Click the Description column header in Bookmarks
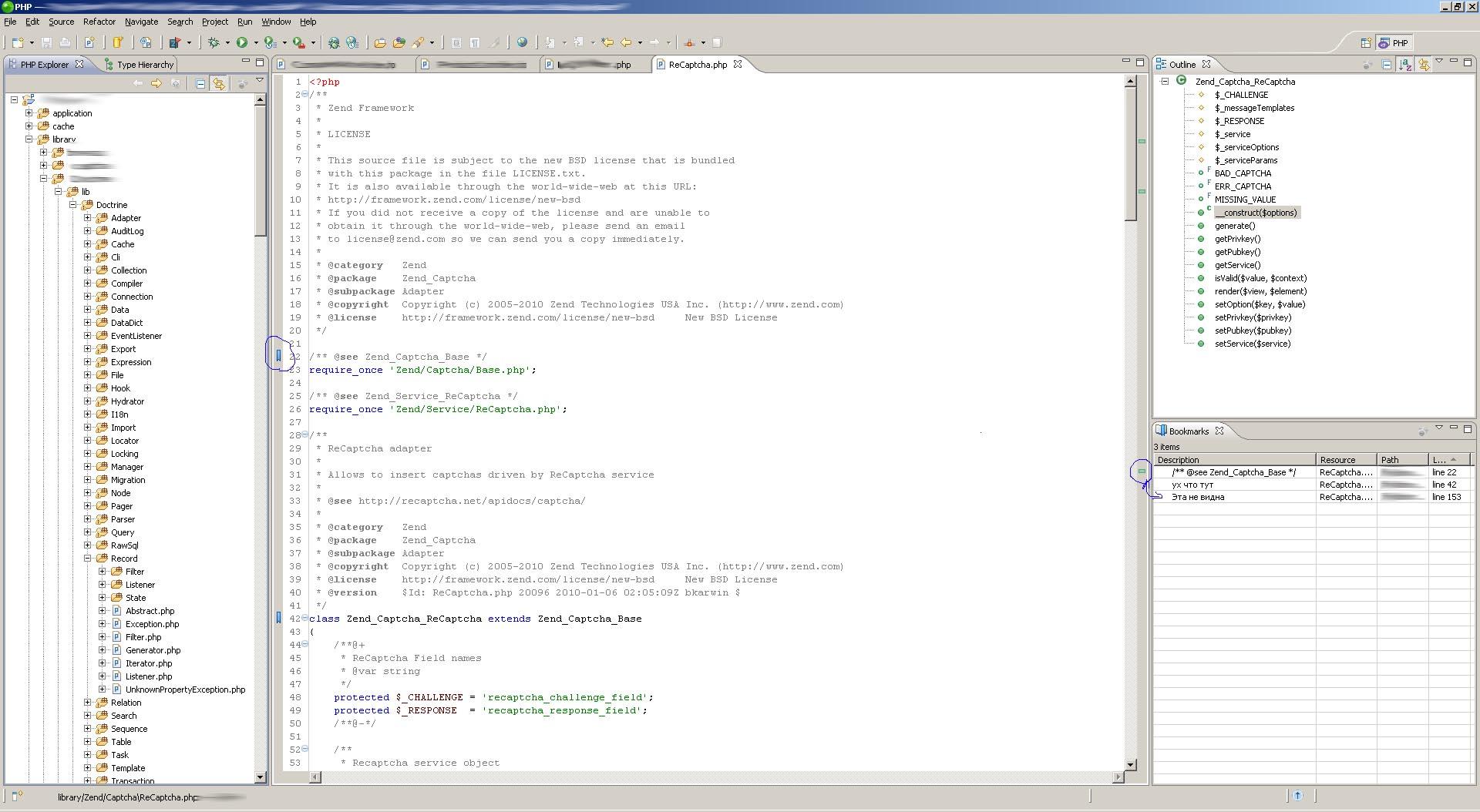This screenshot has height=812, width=1480. coord(1235,460)
